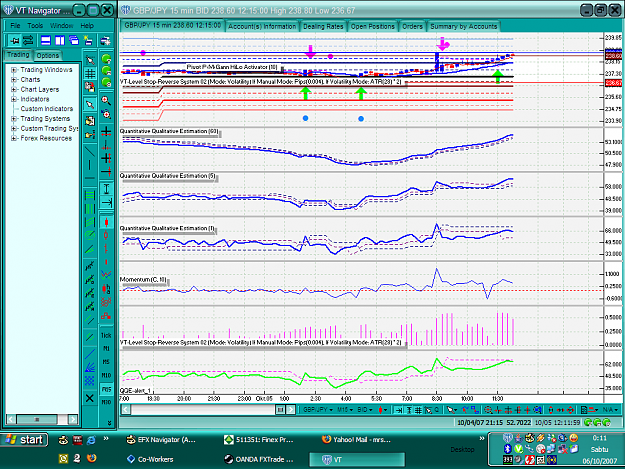Open the Orders tab

pos(412,26)
